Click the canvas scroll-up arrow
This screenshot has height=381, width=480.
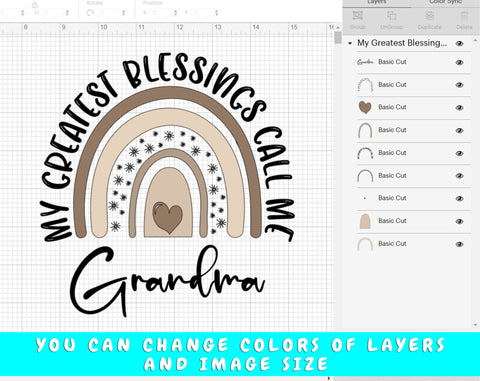pos(338,28)
